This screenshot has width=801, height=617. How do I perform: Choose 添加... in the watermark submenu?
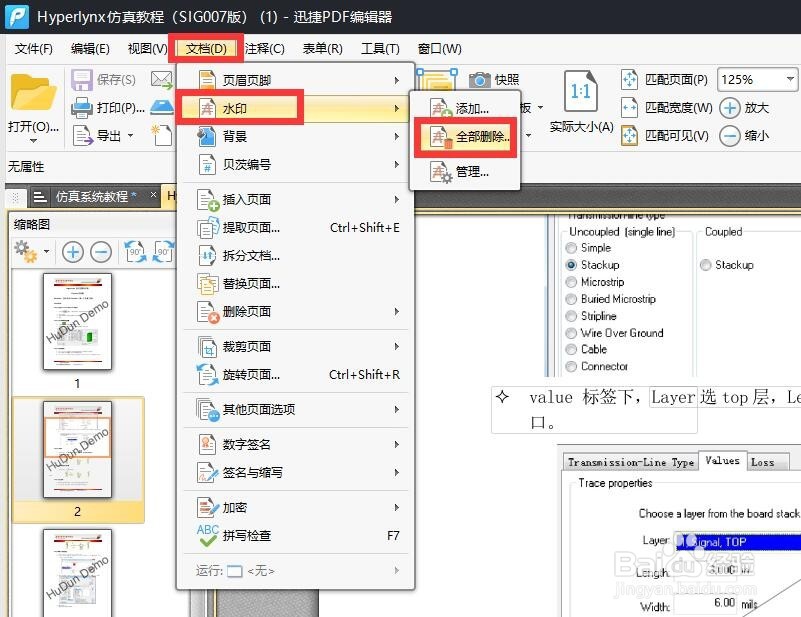point(465,108)
